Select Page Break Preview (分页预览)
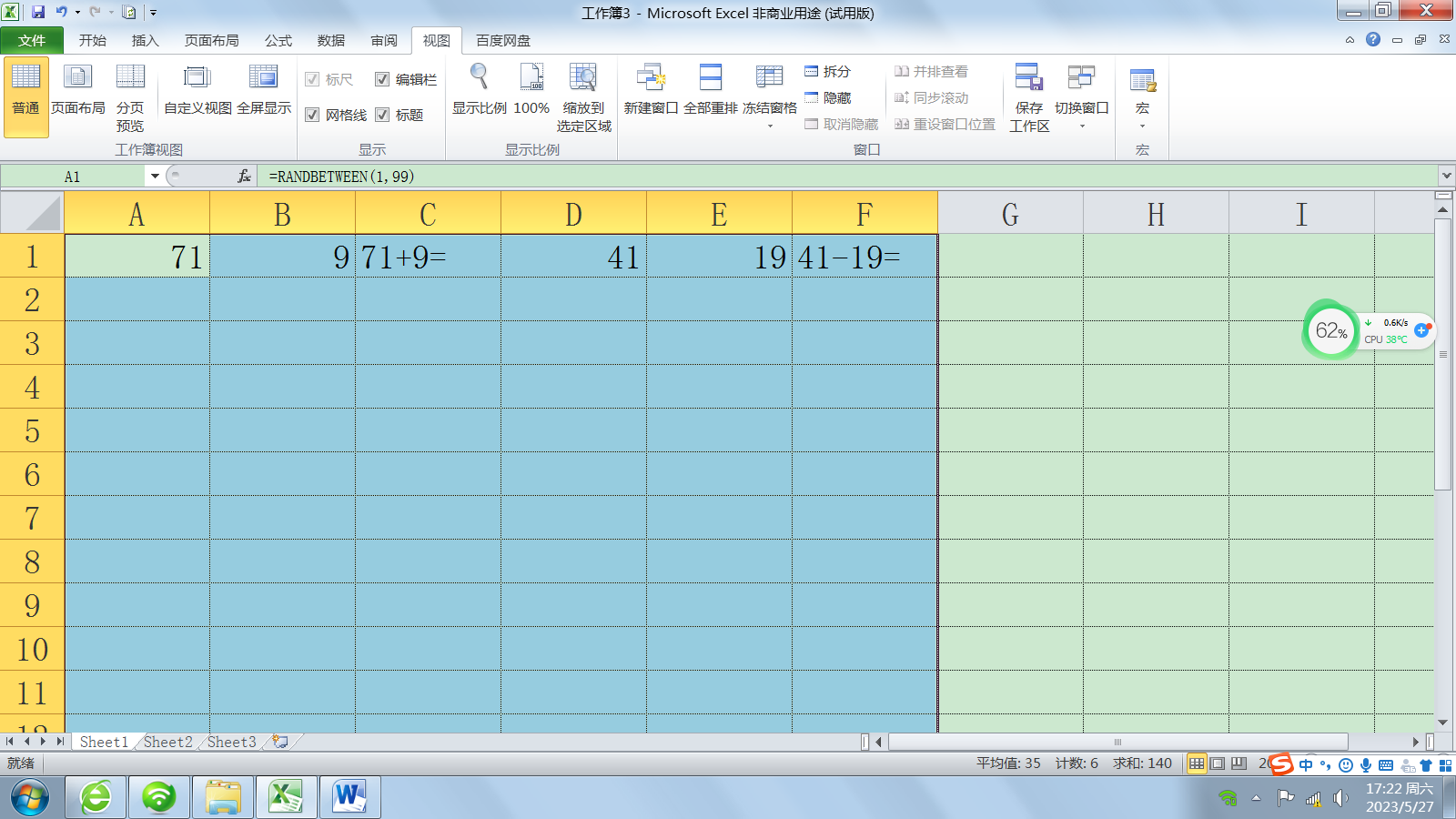Screen dimensions: 1456x819 point(130,97)
